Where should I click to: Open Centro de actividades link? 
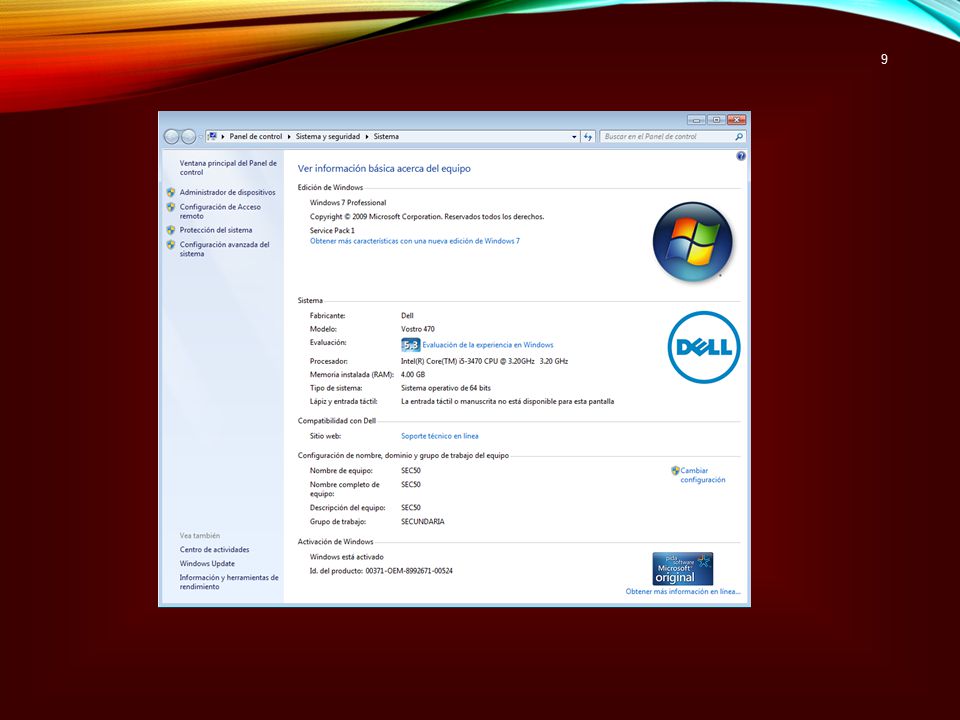(214, 550)
